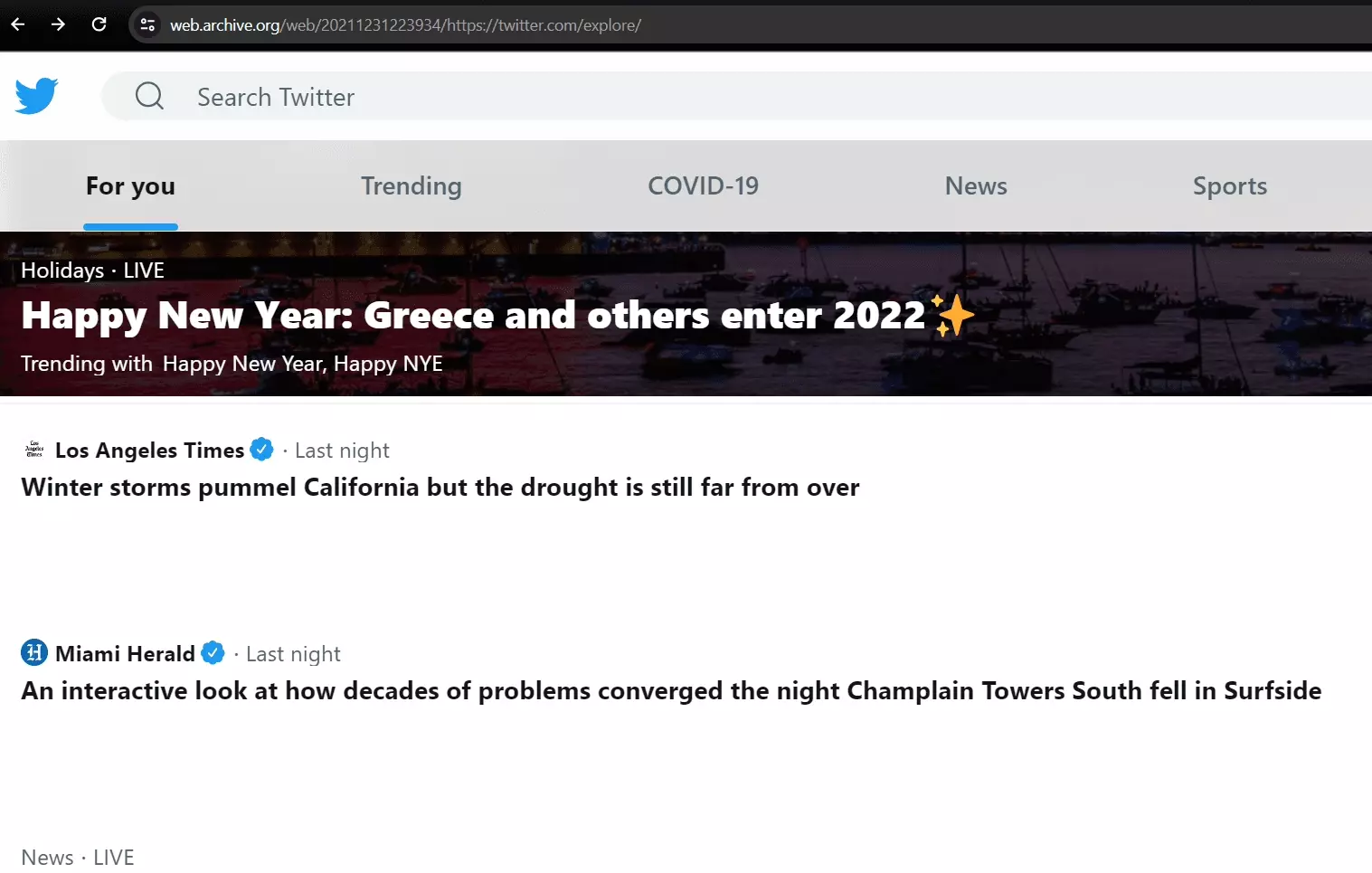
Task: Click the site permissions icon in address bar
Action: (x=147, y=24)
